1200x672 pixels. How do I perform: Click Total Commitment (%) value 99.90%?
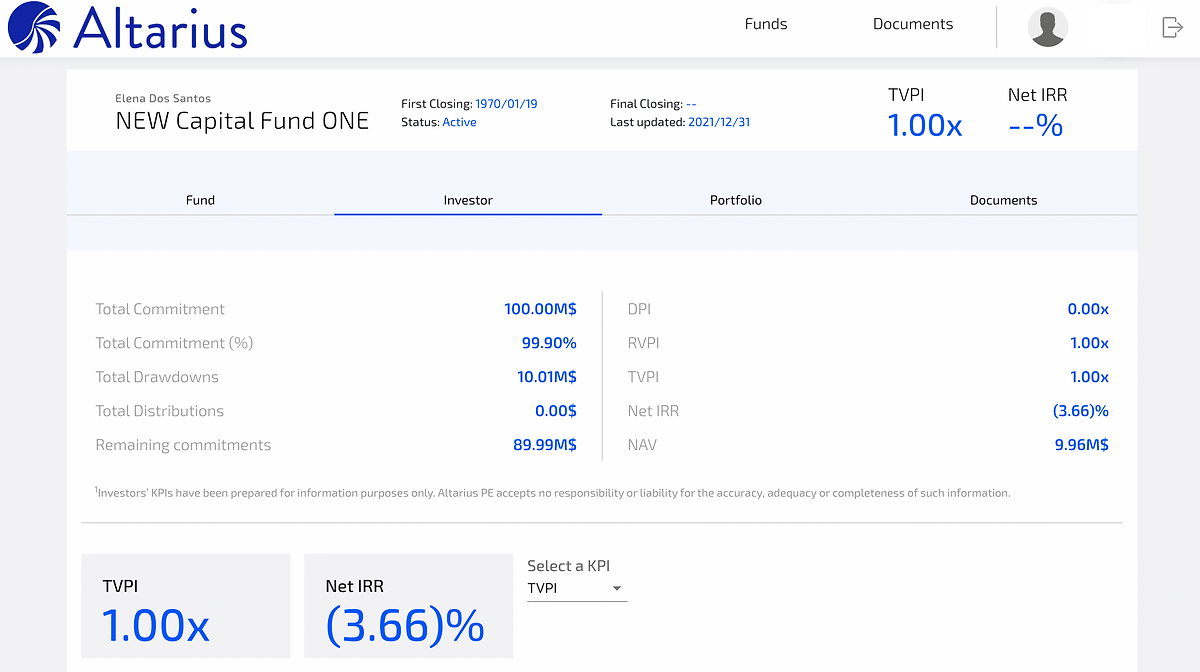point(549,343)
